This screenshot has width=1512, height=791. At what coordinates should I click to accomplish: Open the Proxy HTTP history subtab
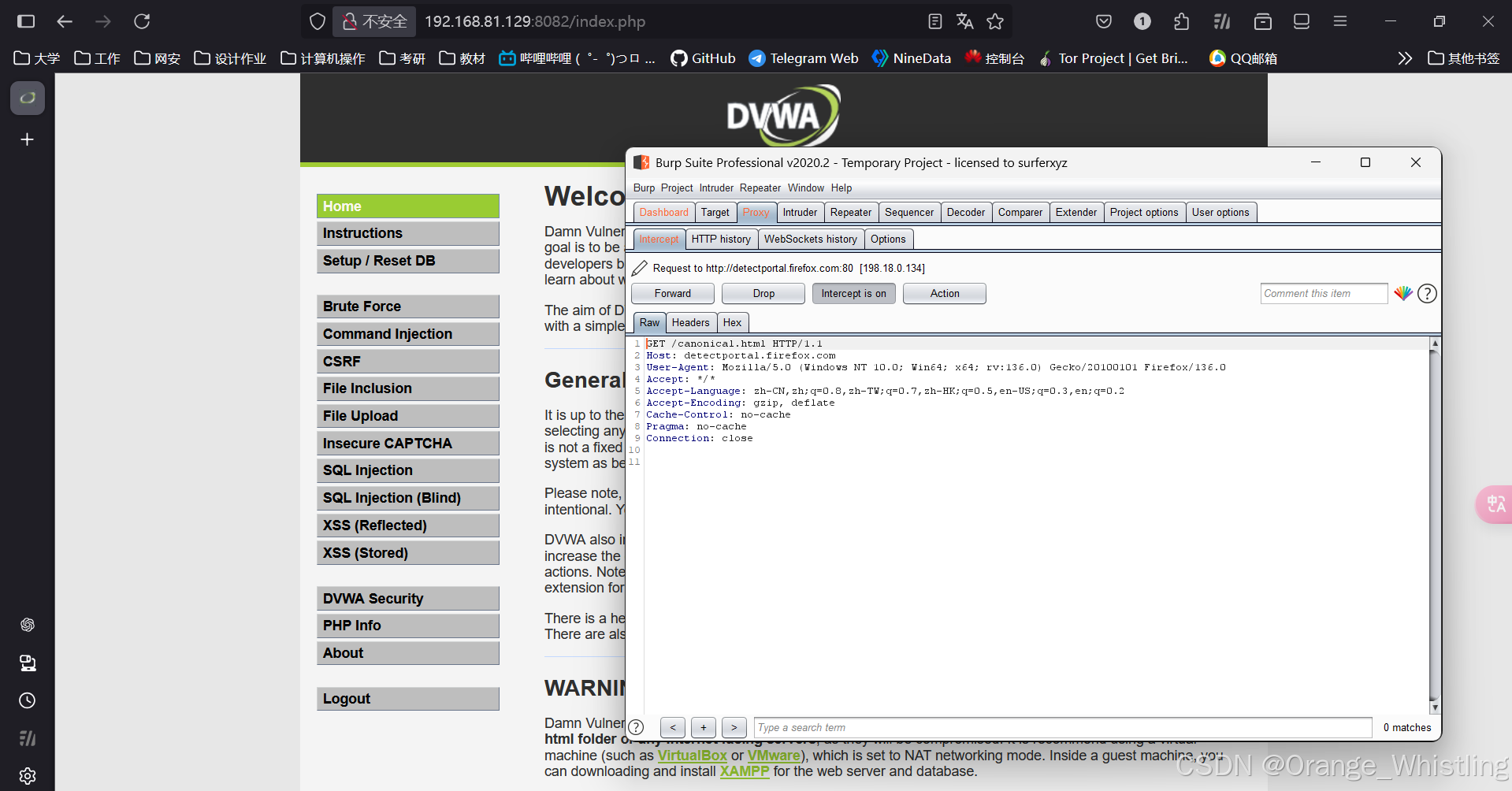coord(721,240)
